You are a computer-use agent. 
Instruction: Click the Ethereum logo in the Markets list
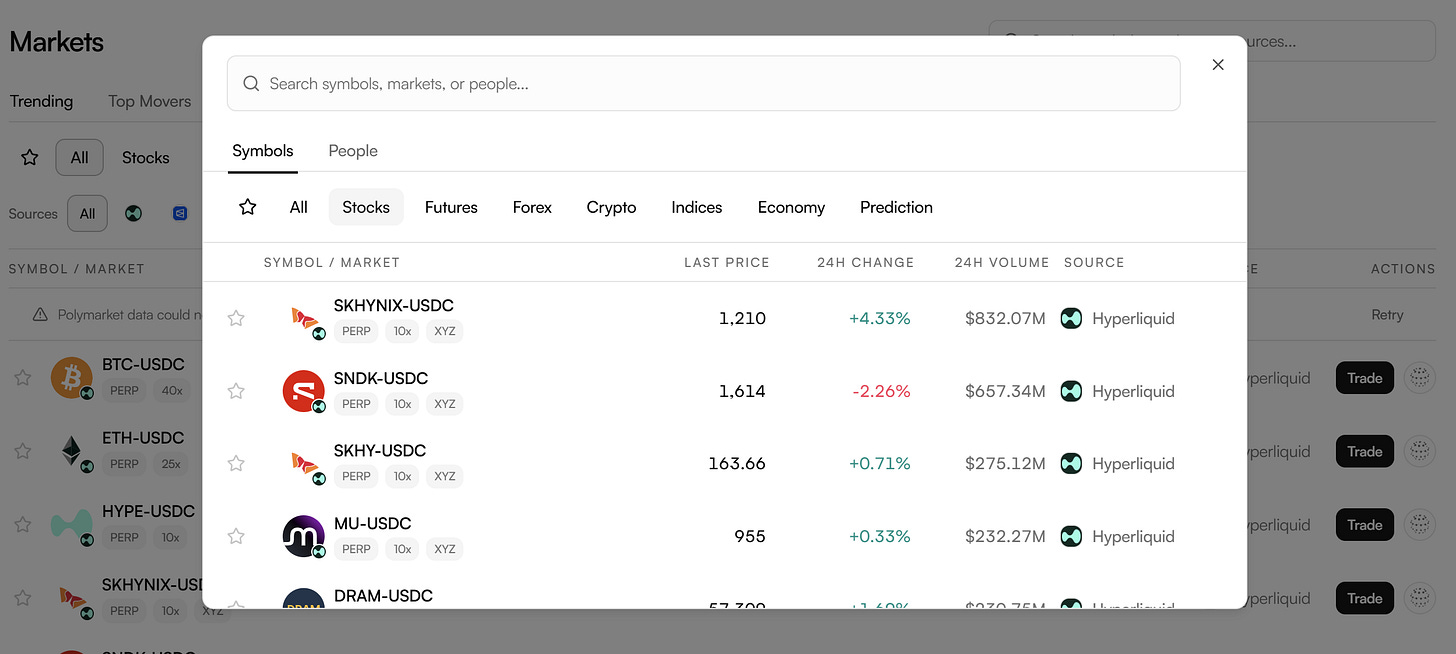click(x=71, y=451)
